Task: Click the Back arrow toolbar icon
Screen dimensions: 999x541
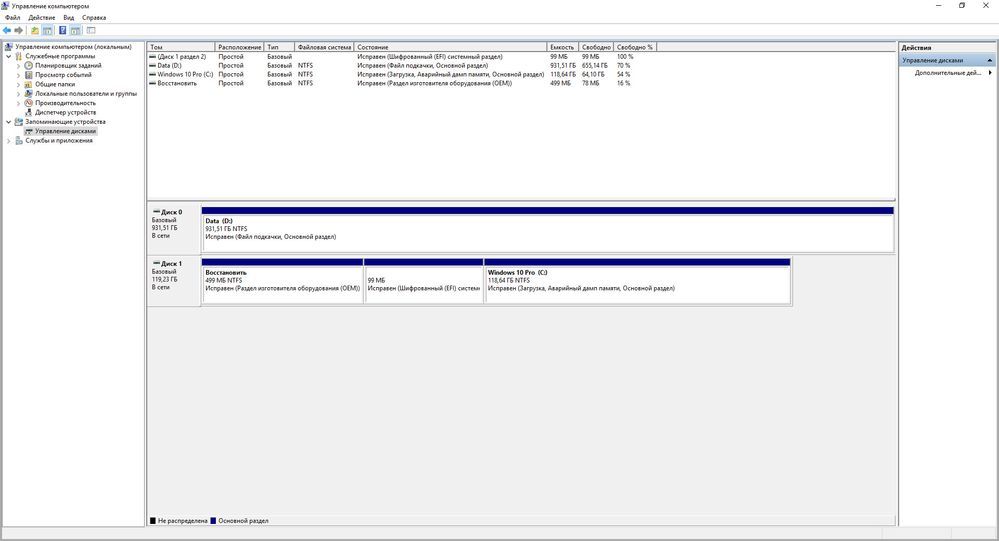Action: [7, 30]
